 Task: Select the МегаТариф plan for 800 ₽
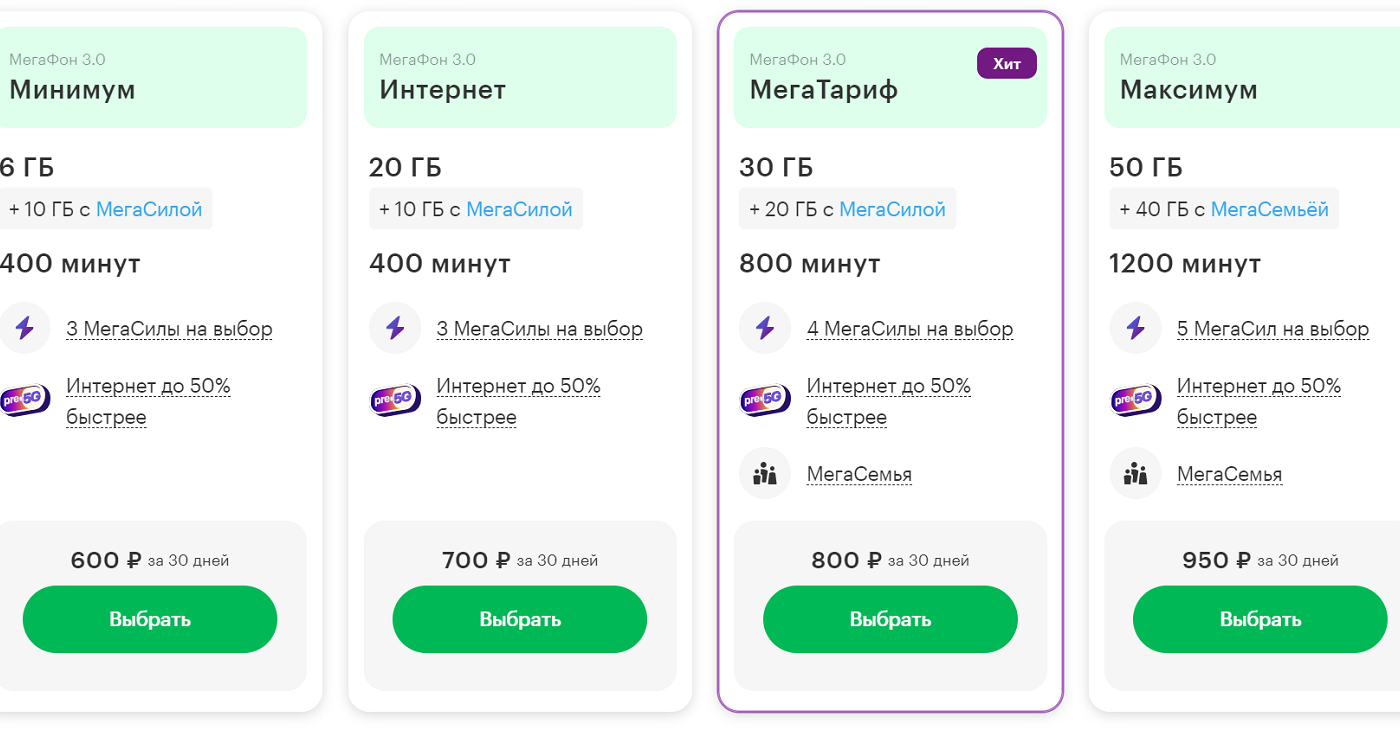coord(890,619)
